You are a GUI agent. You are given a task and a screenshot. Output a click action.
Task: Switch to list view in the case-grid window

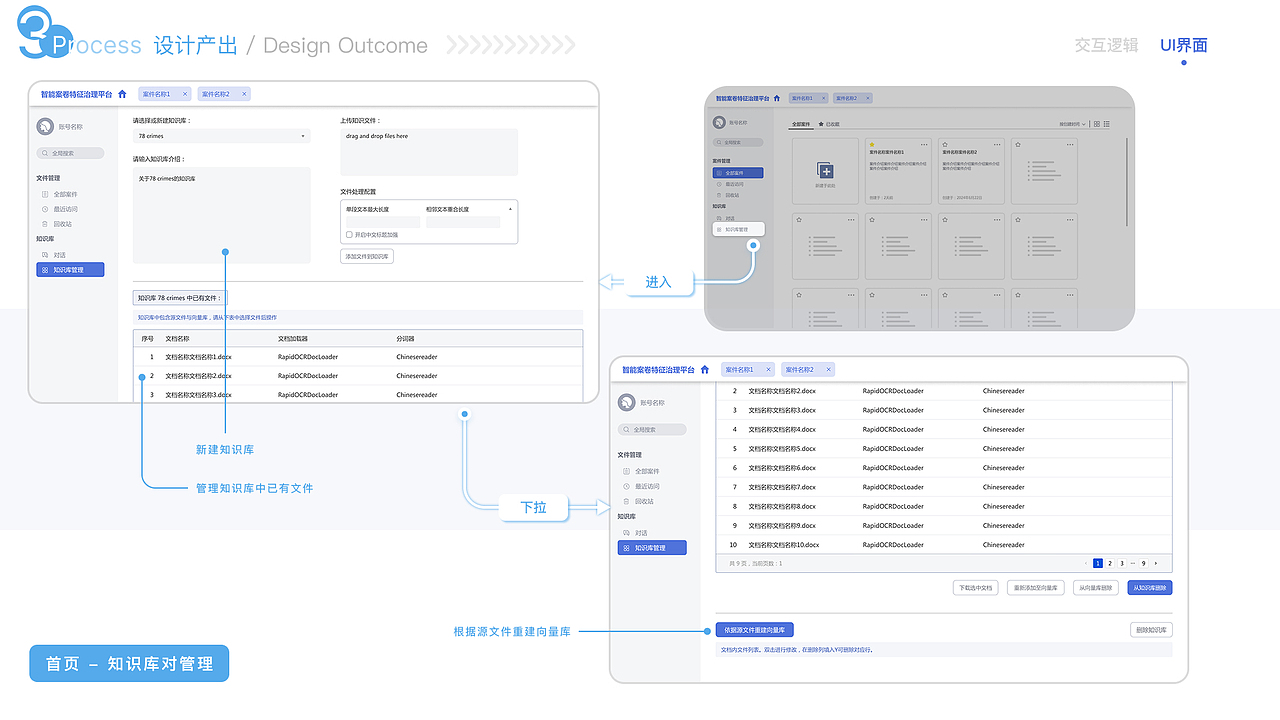click(x=1108, y=124)
